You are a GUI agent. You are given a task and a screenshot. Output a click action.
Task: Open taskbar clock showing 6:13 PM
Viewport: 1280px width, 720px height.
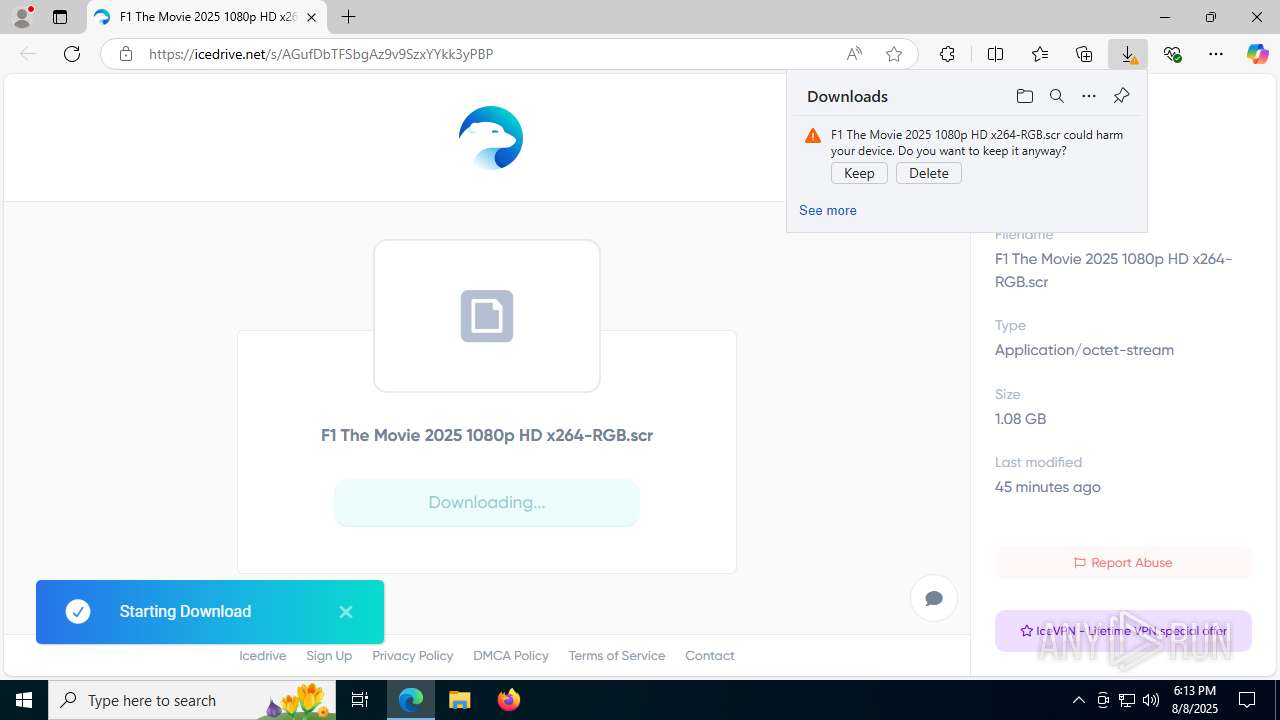click(1194, 700)
